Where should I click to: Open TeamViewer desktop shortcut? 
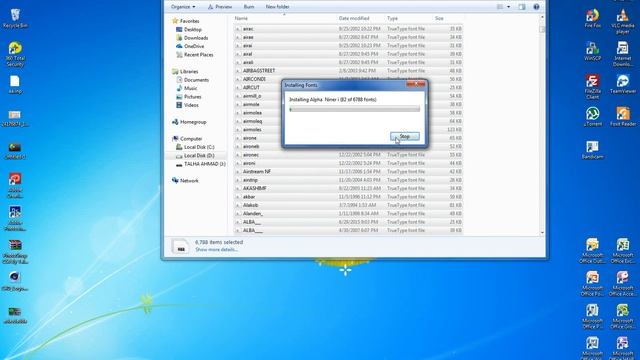click(x=622, y=84)
